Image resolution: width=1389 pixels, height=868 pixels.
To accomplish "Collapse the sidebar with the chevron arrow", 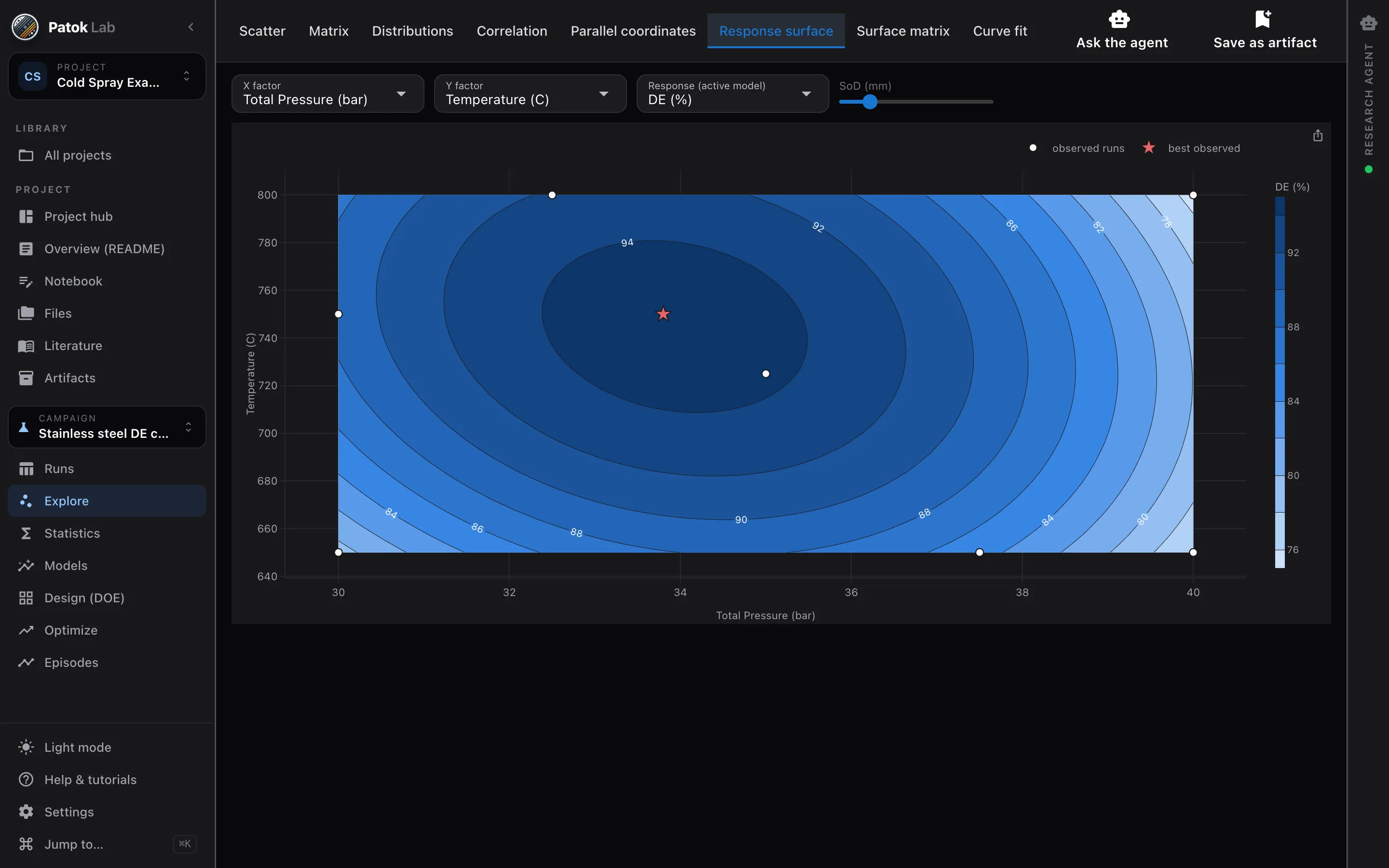I will [x=191, y=27].
